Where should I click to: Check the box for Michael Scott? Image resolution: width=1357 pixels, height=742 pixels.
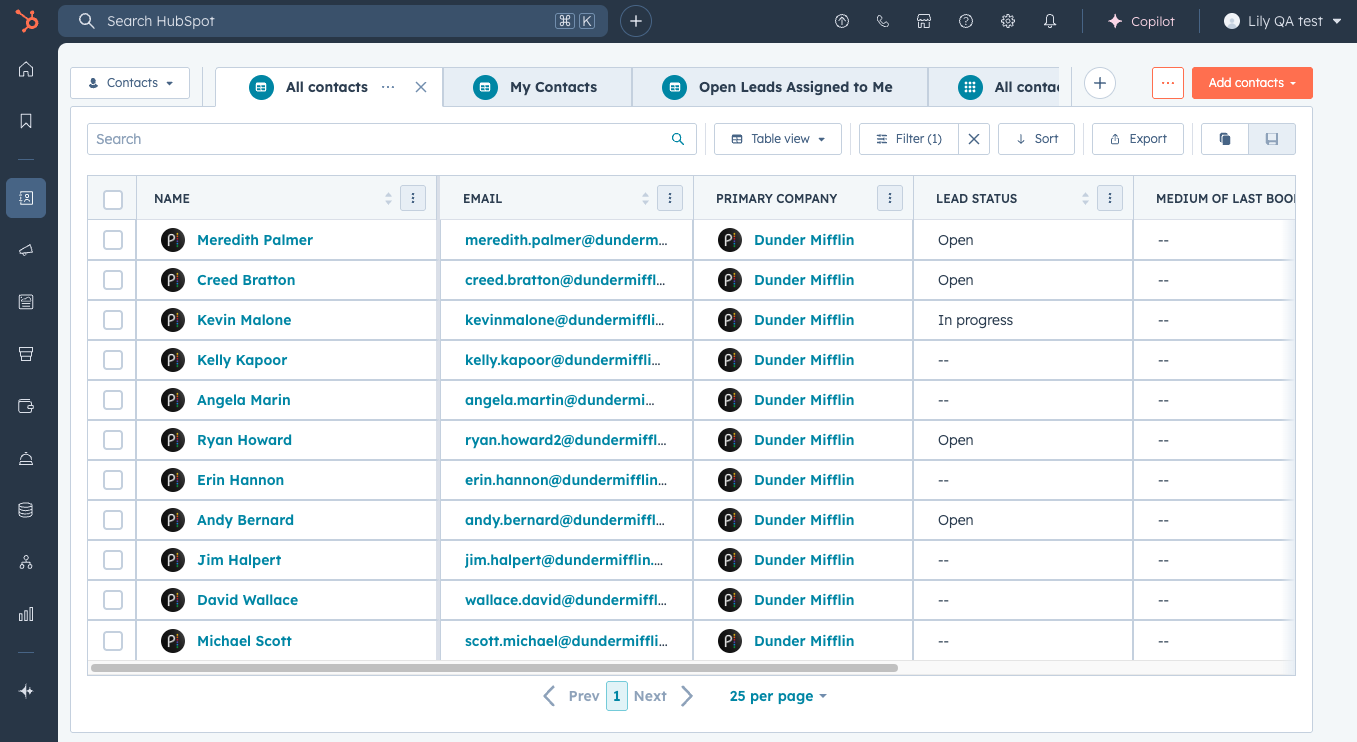[113, 641]
